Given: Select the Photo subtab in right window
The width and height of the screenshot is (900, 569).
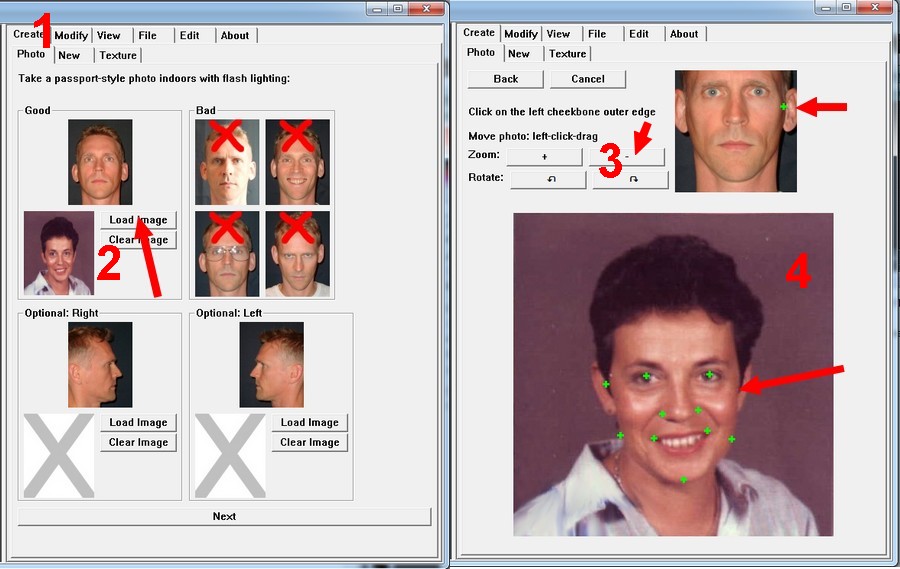Looking at the screenshot, I should click(481, 52).
